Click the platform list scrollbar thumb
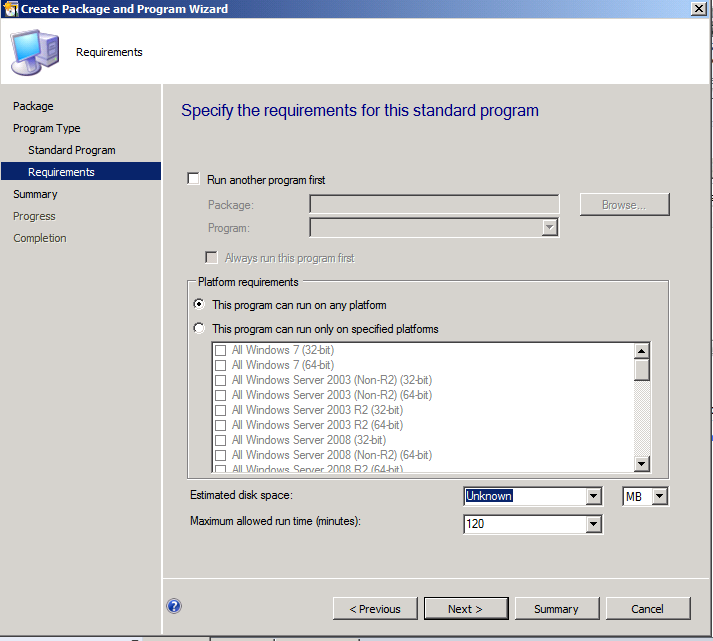713x641 pixels. [x=642, y=370]
